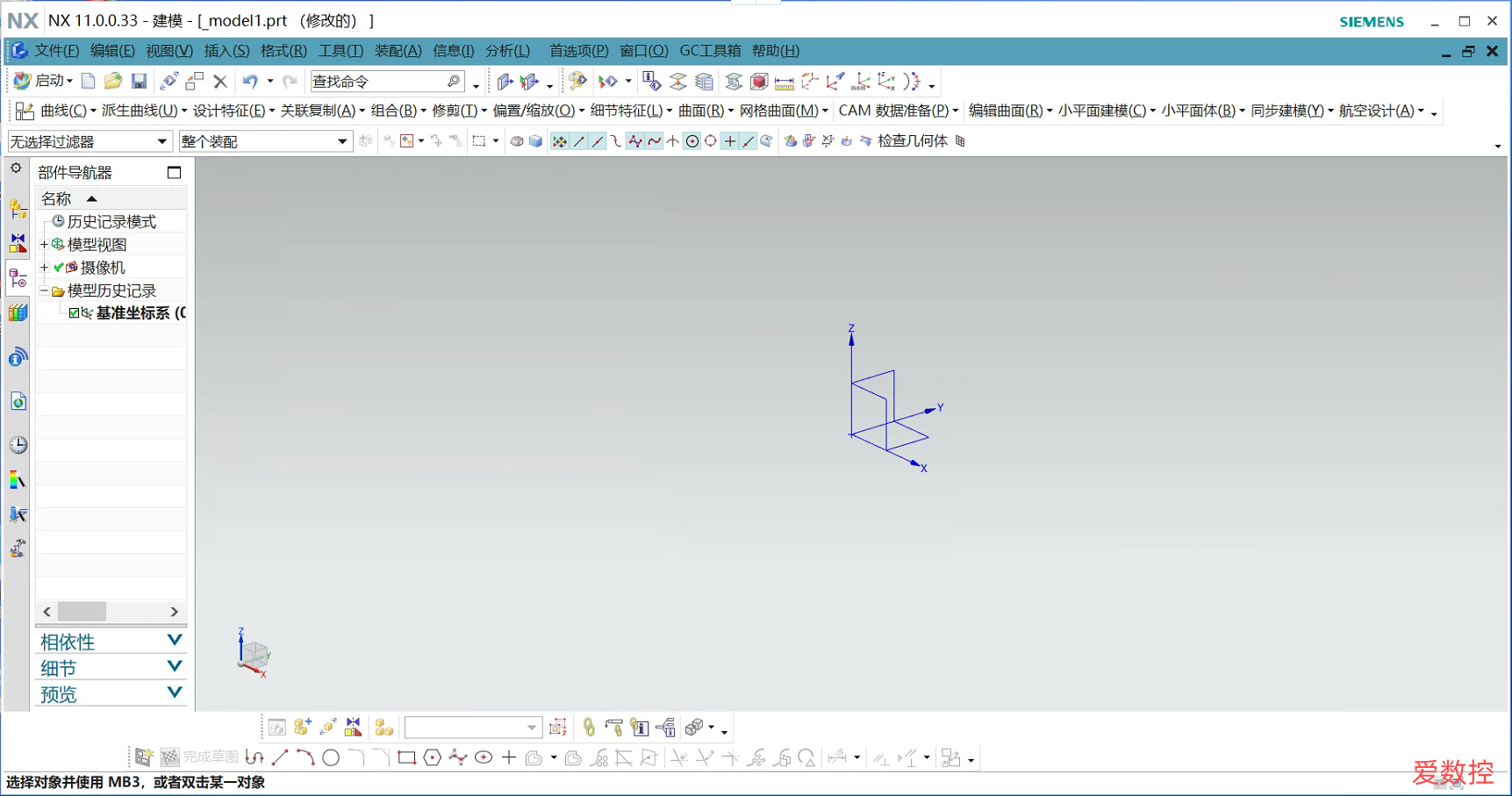Screen dimensions: 1512x796
Task: Open the System Materials palette sidebar icon
Action: pyautogui.click(x=18, y=480)
